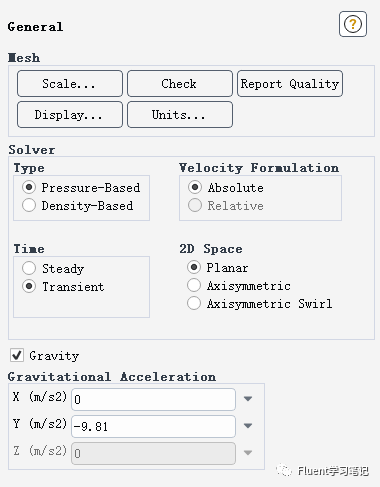The width and height of the screenshot is (380, 487).
Task: Click the Y gravitational acceleration field
Action: tap(153, 426)
